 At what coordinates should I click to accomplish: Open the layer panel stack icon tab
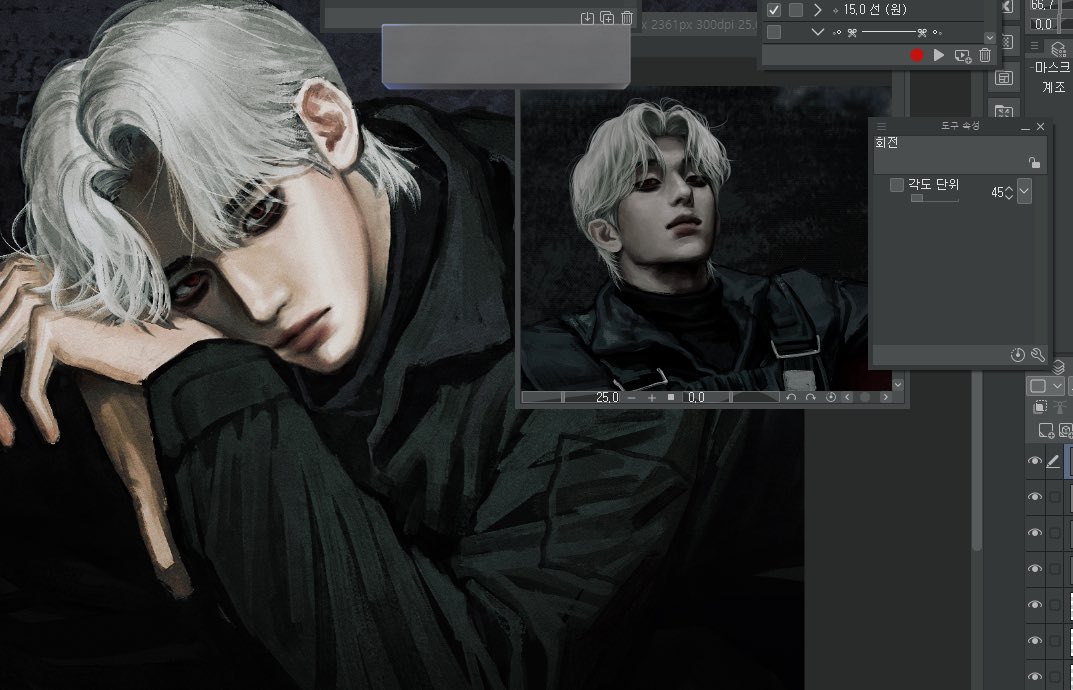[1059, 368]
